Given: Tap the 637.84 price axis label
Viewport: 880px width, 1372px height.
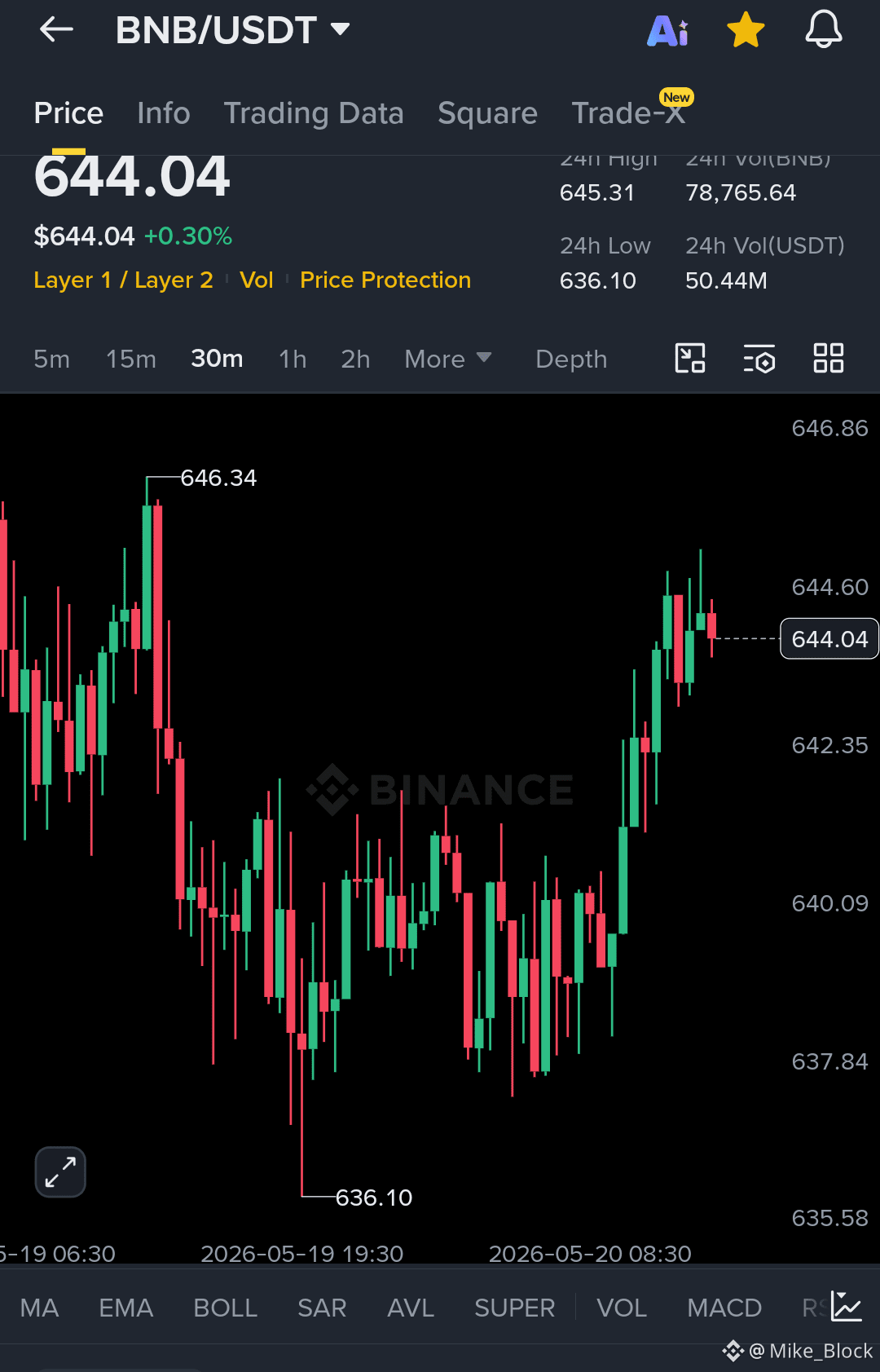Looking at the screenshot, I should click(x=830, y=1061).
